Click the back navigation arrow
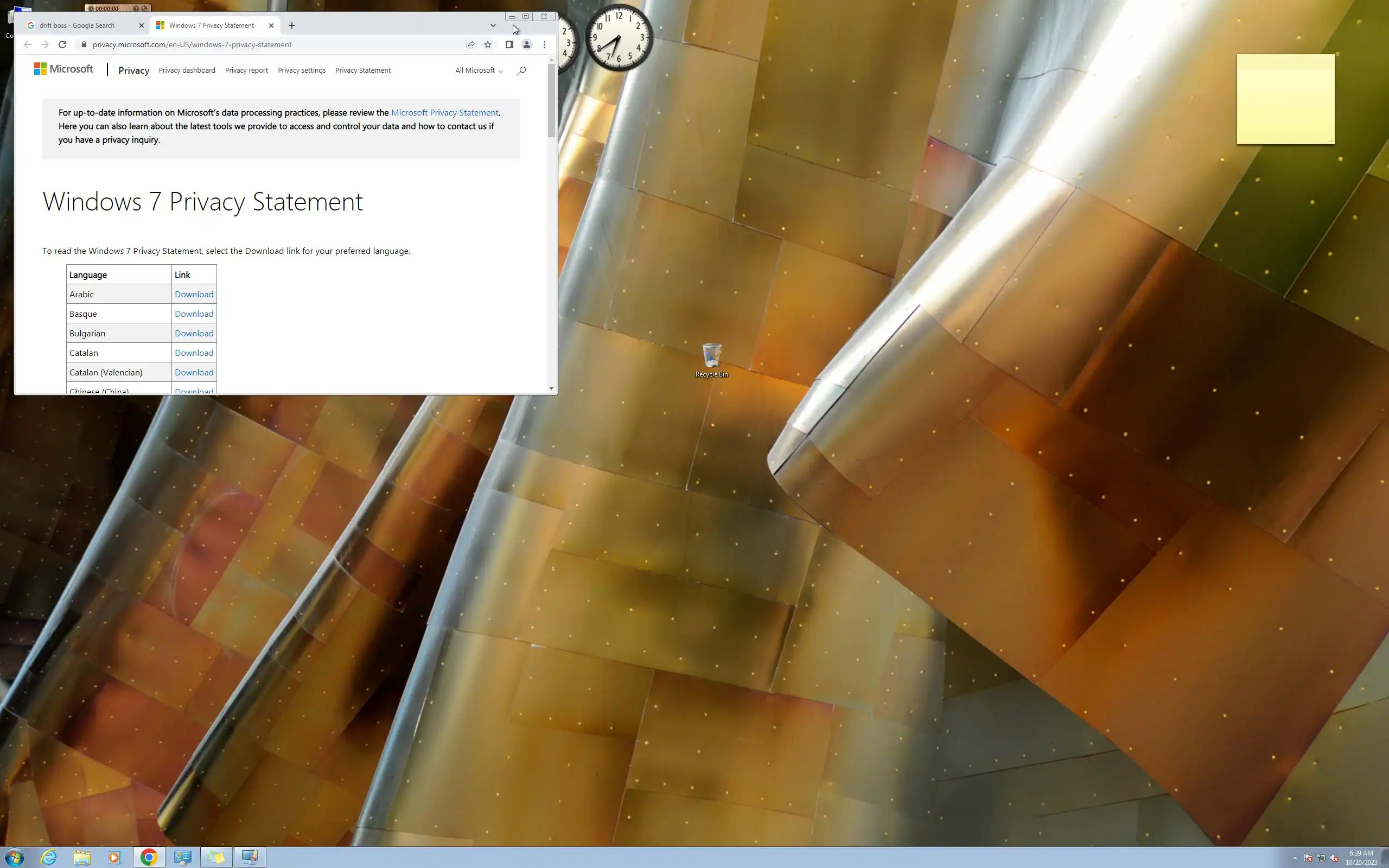1389x868 pixels. [28, 45]
